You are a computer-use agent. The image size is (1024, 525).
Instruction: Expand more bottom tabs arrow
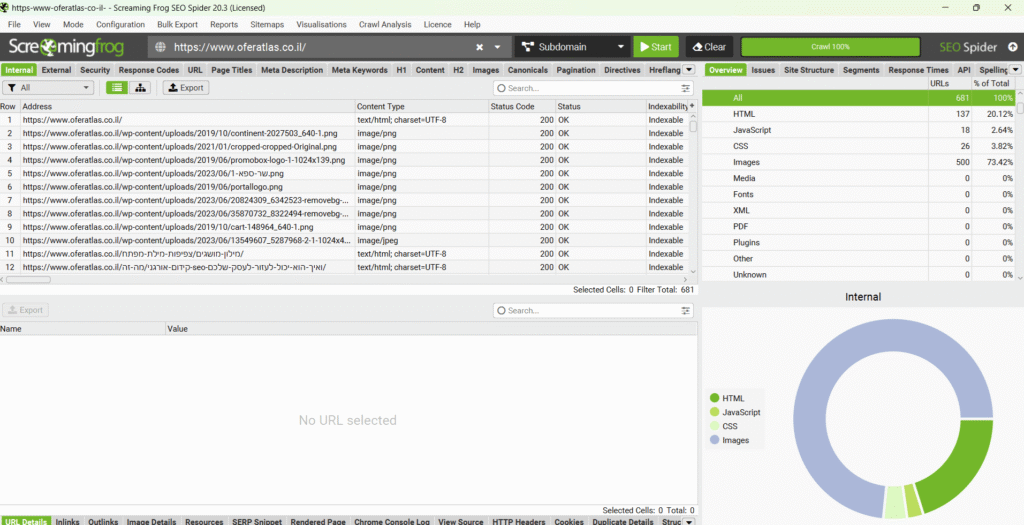(689, 521)
